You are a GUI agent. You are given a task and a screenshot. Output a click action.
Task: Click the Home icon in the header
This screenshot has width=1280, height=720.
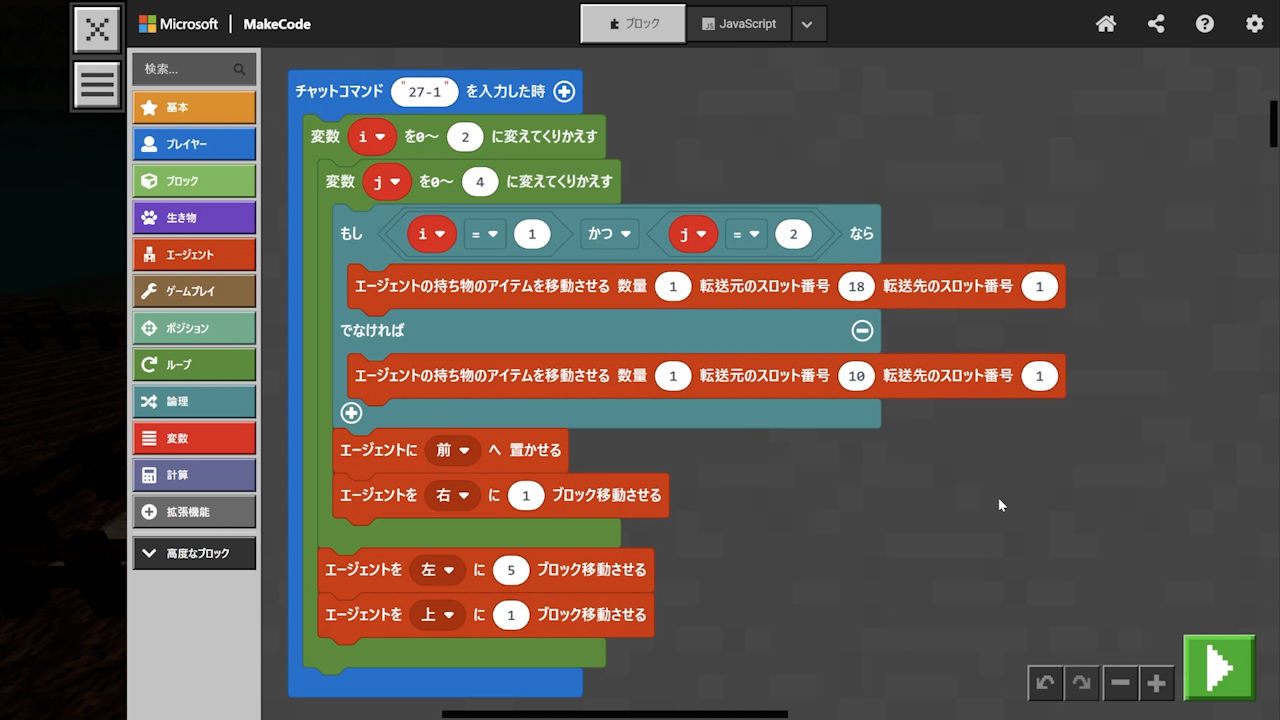pos(1106,24)
